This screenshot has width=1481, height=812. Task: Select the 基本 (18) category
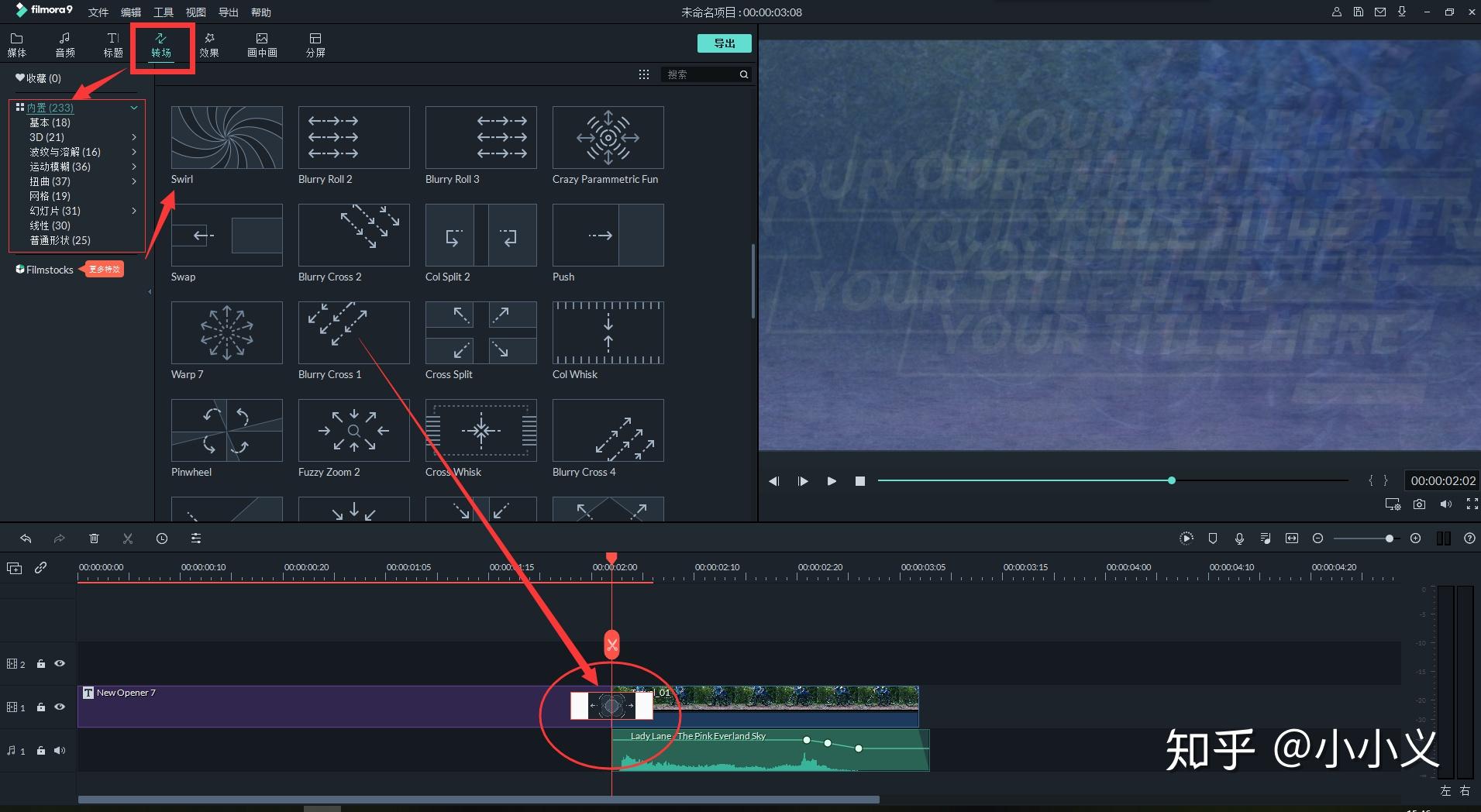(50, 122)
